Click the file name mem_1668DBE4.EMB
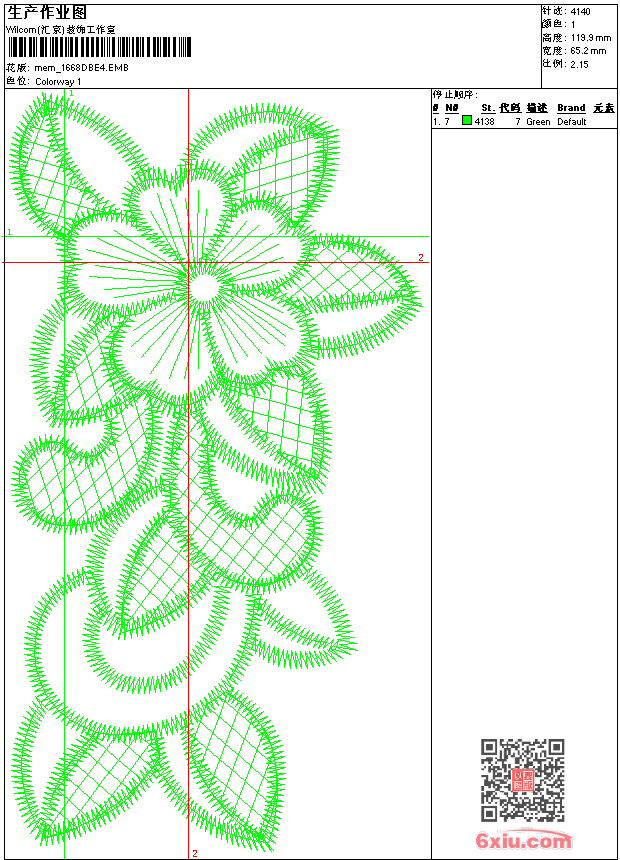620x860 pixels. coord(81,68)
